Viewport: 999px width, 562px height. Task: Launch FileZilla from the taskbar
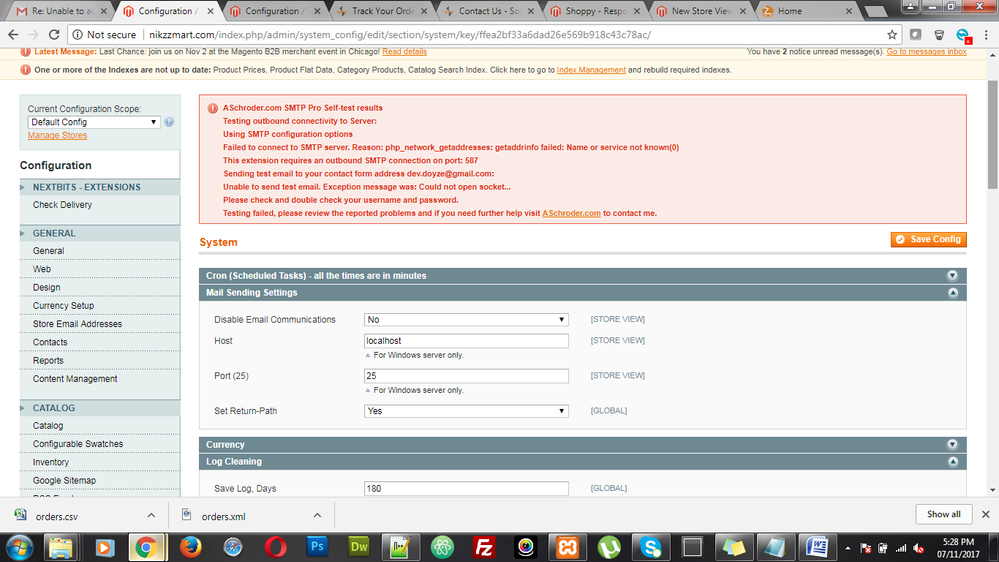484,547
